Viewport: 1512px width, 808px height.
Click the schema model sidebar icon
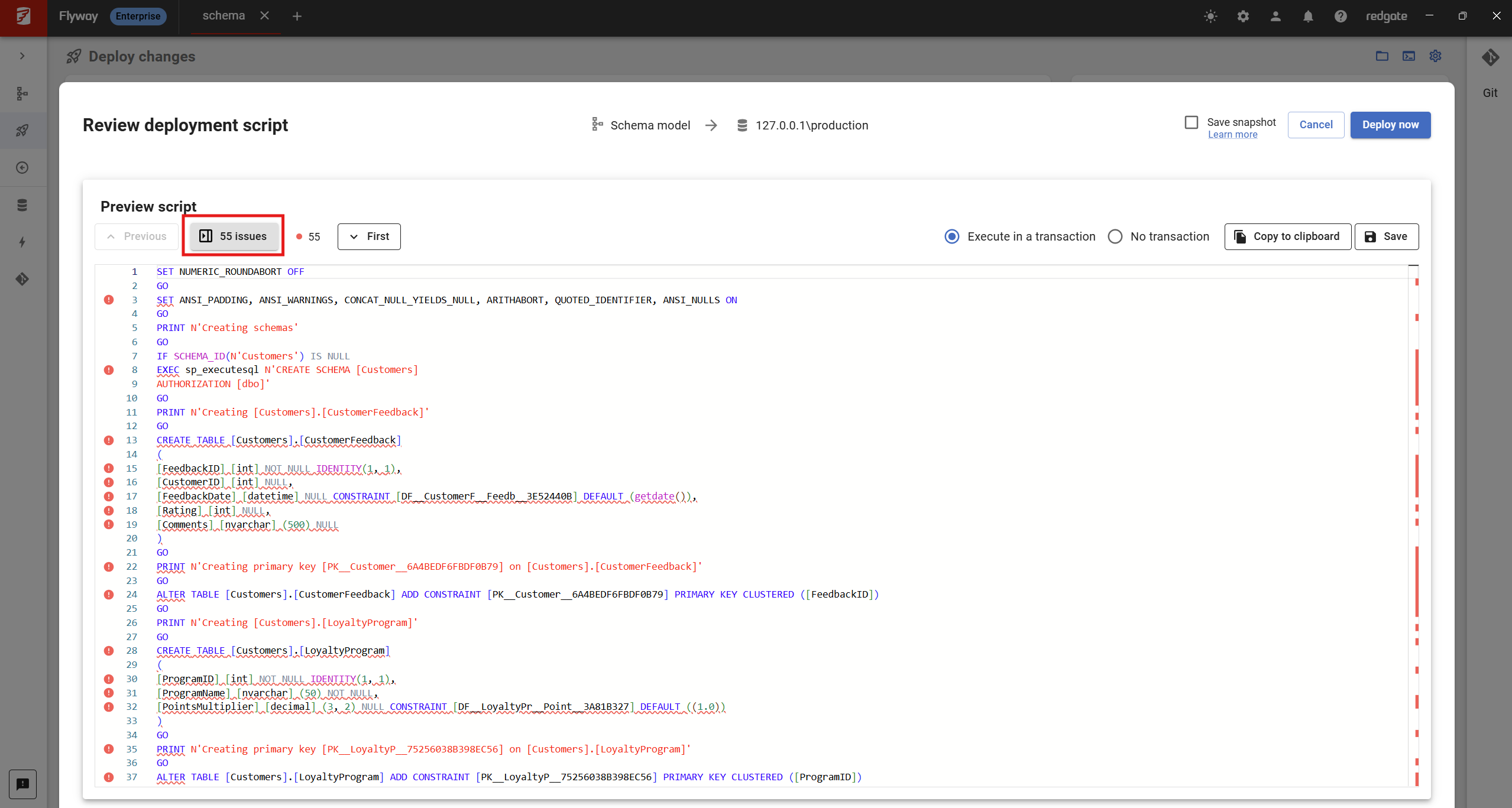pos(22,93)
